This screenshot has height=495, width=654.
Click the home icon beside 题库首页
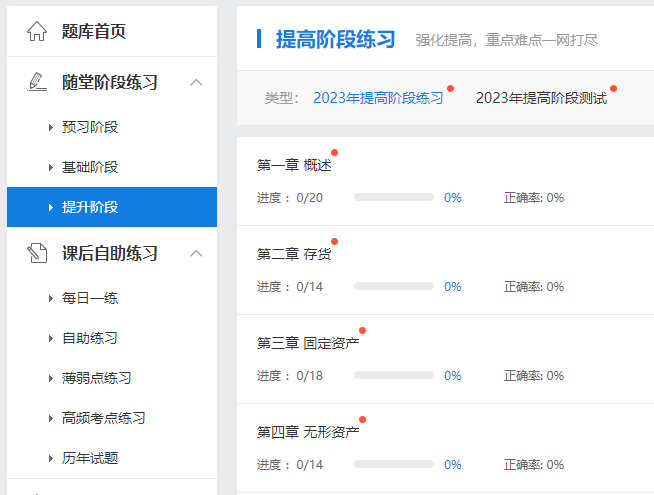coord(37,32)
